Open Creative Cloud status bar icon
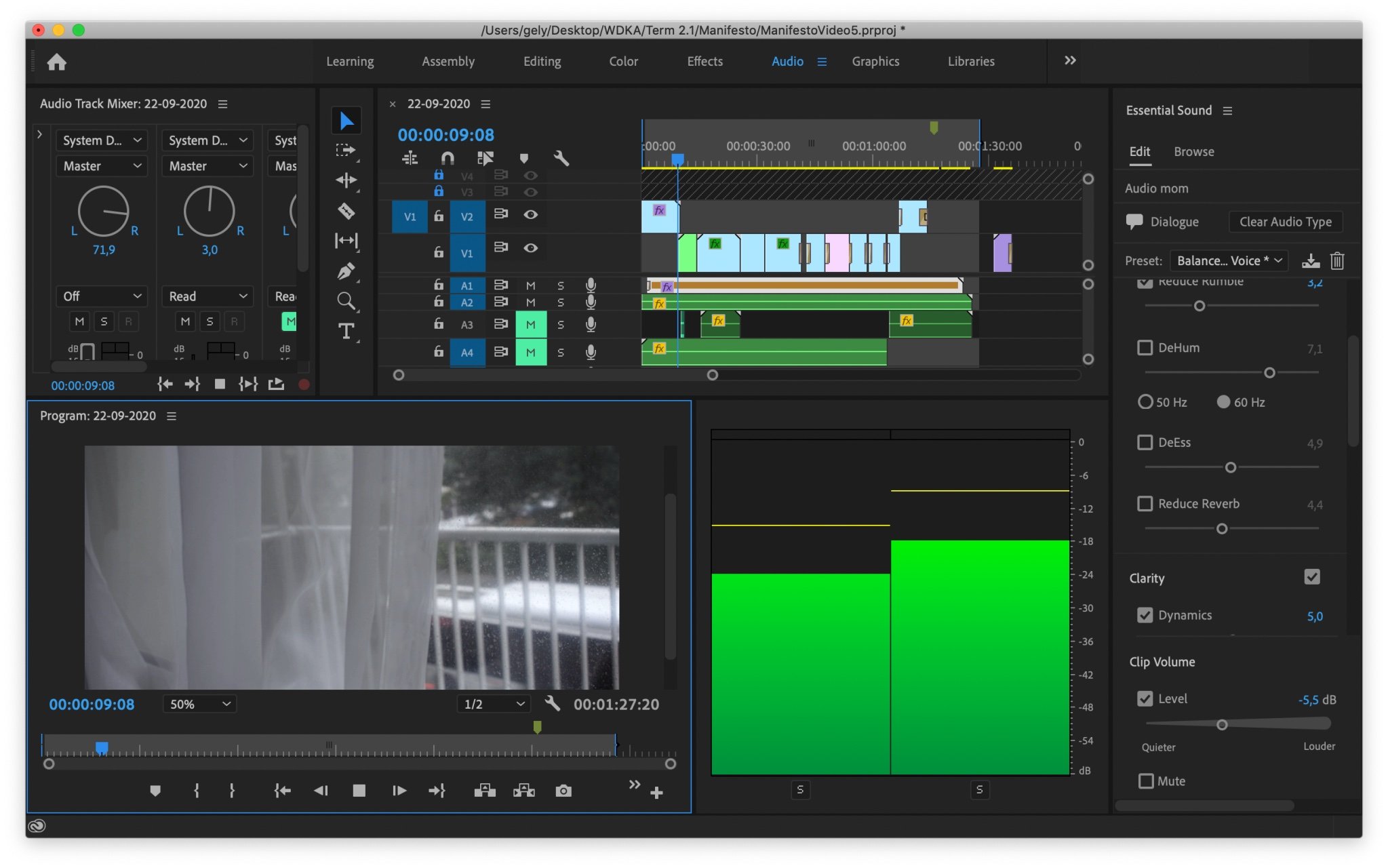 37,825
